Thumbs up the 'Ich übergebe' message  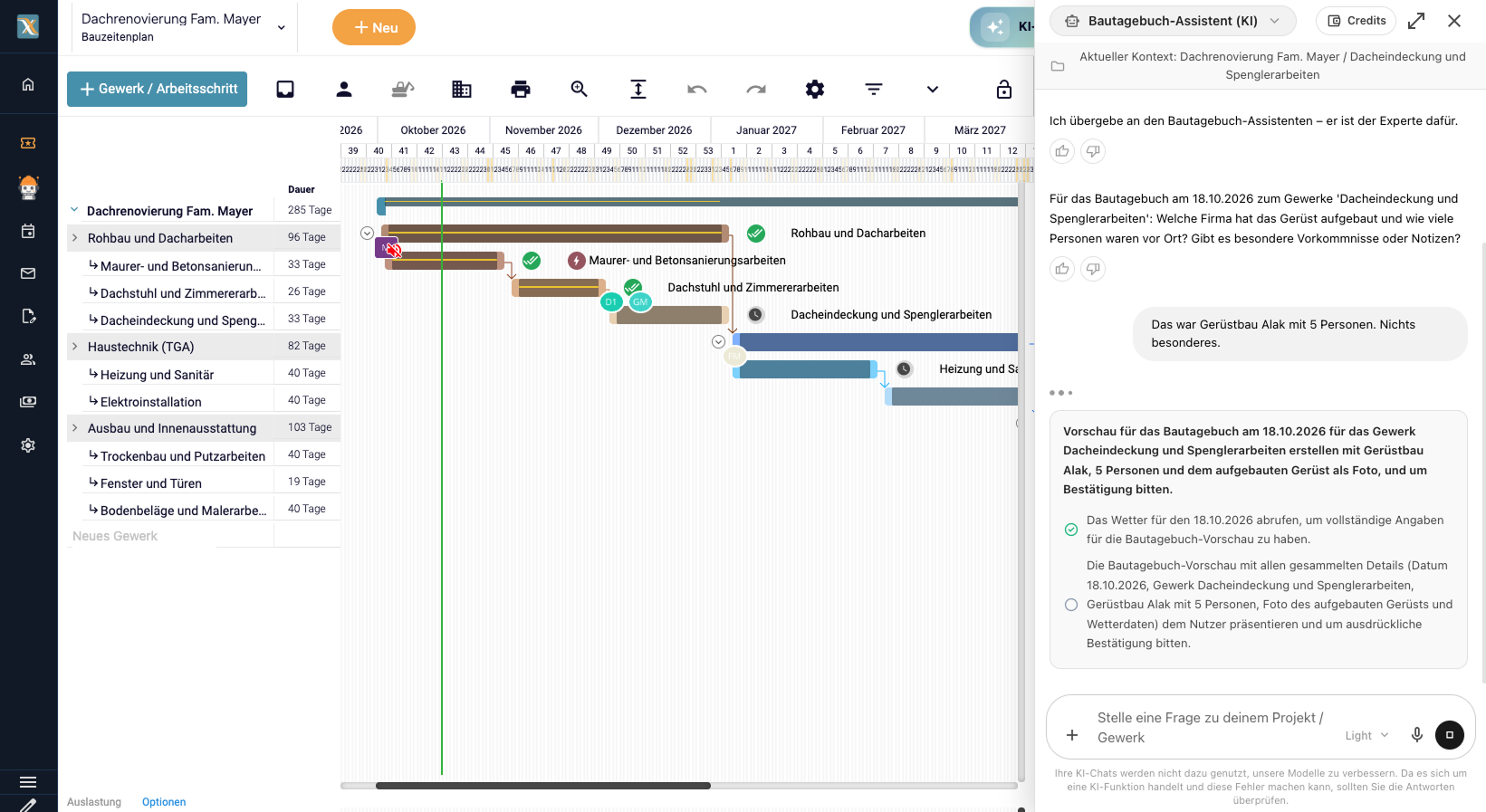pyautogui.click(x=1062, y=151)
